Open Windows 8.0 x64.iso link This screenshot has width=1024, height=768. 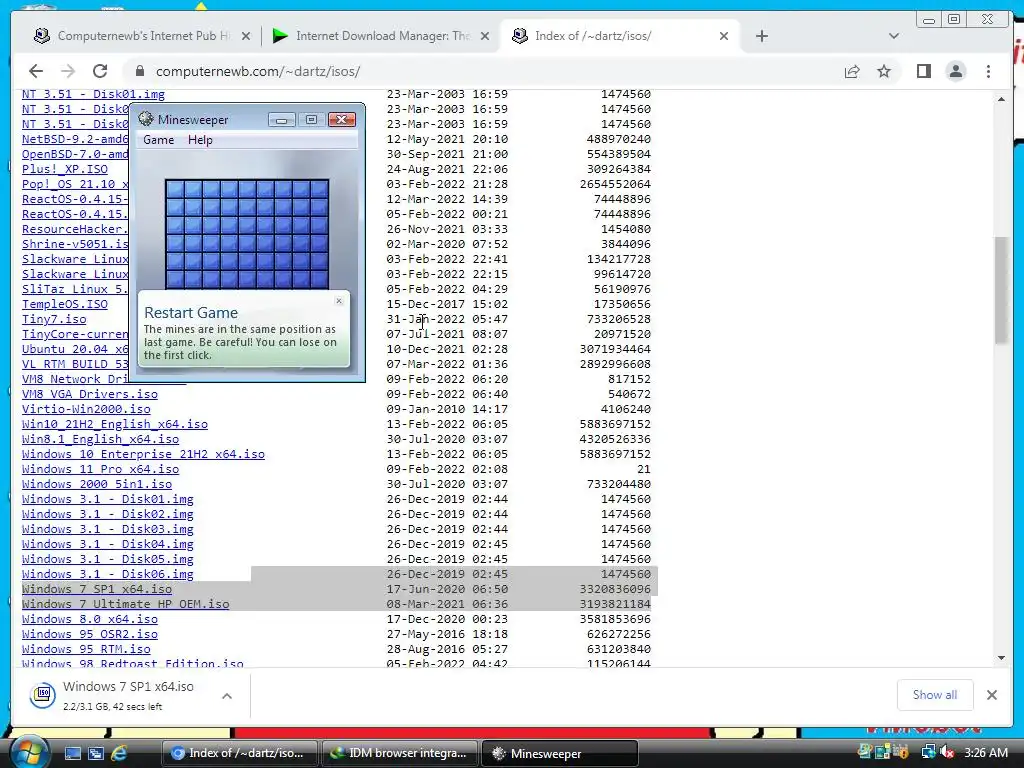tap(89, 620)
